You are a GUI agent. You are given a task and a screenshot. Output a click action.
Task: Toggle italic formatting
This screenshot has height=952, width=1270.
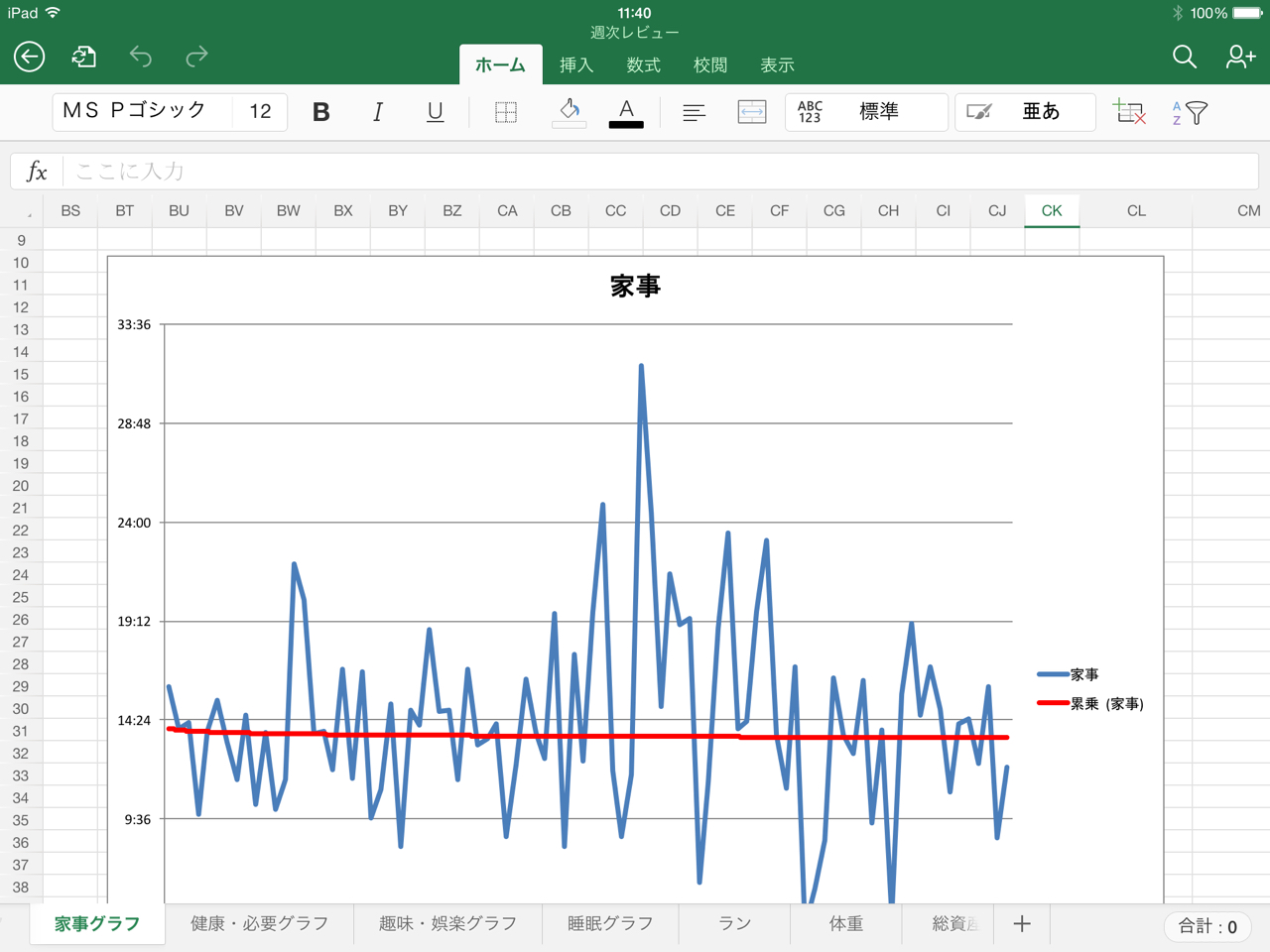pyautogui.click(x=377, y=112)
